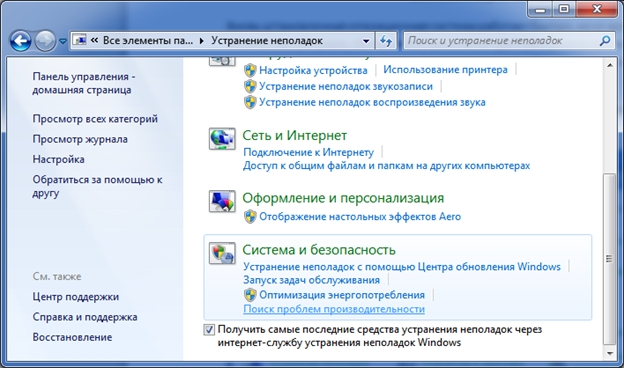
Task: Open 'Просмотр журнала' link
Action: click(x=80, y=139)
